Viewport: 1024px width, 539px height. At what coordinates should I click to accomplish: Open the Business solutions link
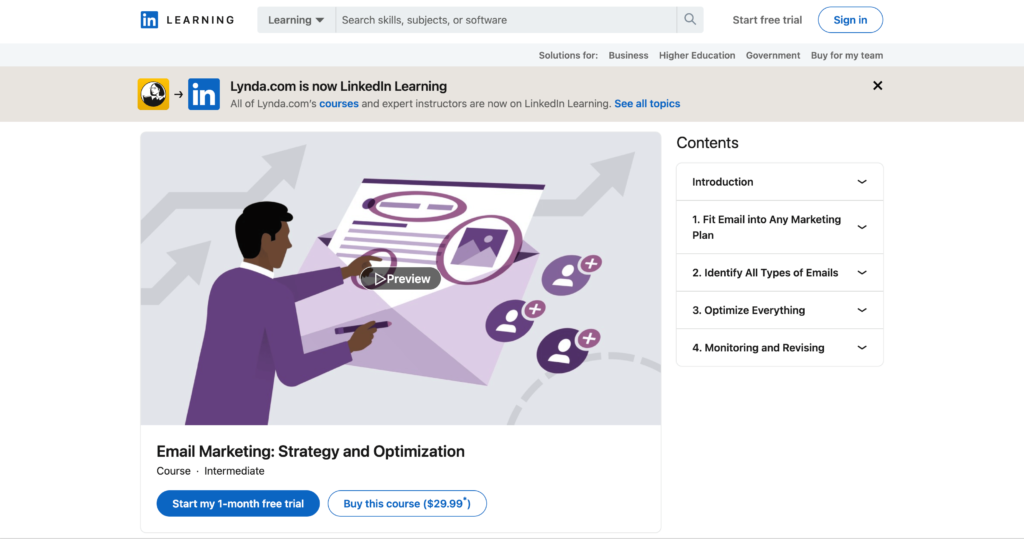628,56
